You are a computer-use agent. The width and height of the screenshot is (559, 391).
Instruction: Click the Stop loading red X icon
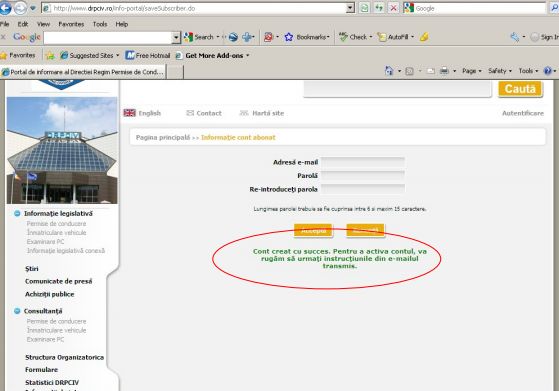[x=394, y=8]
